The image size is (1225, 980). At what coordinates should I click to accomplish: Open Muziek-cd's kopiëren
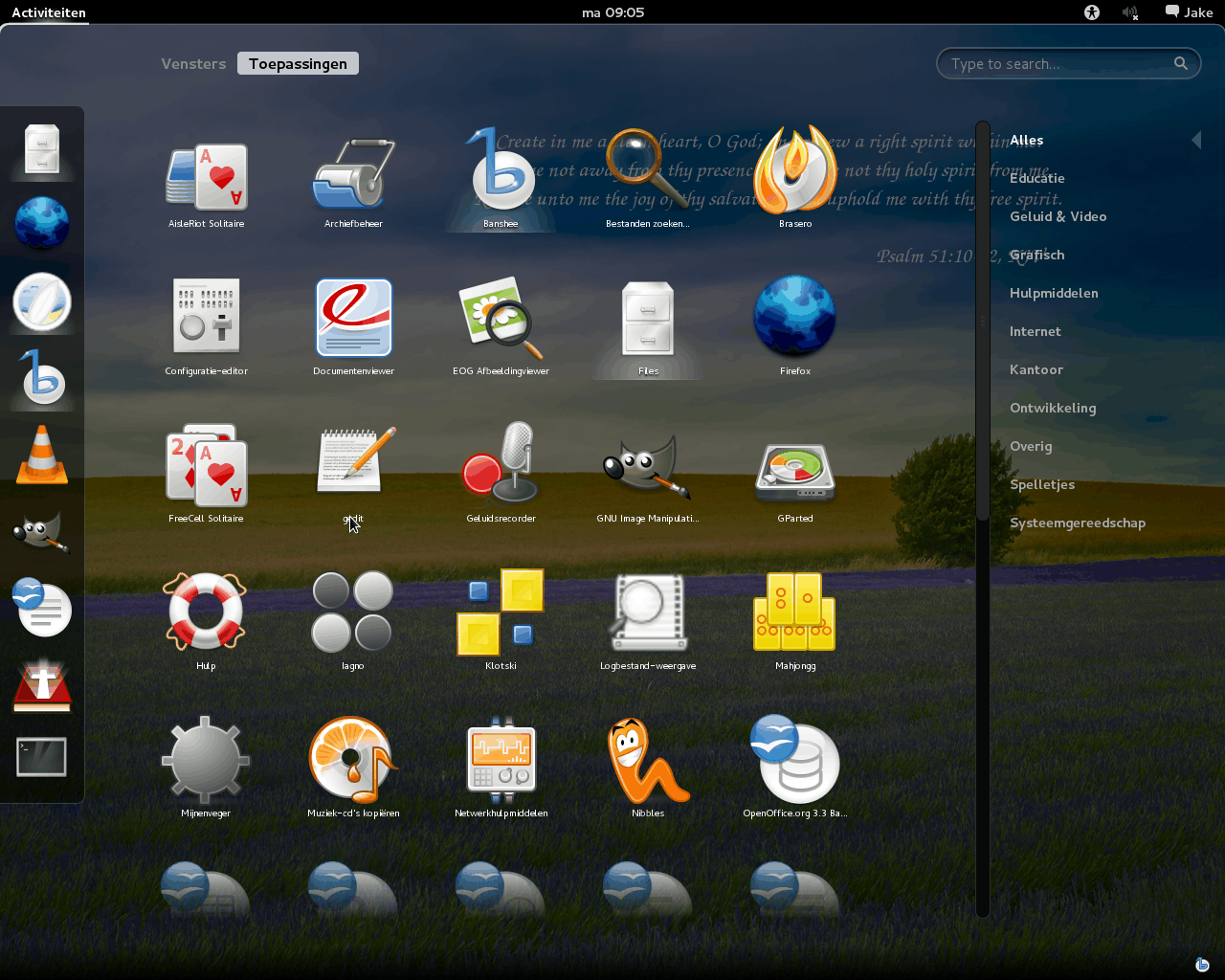353,768
